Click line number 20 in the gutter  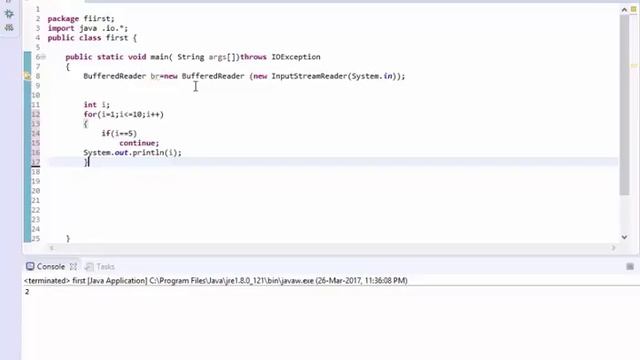coord(36,191)
